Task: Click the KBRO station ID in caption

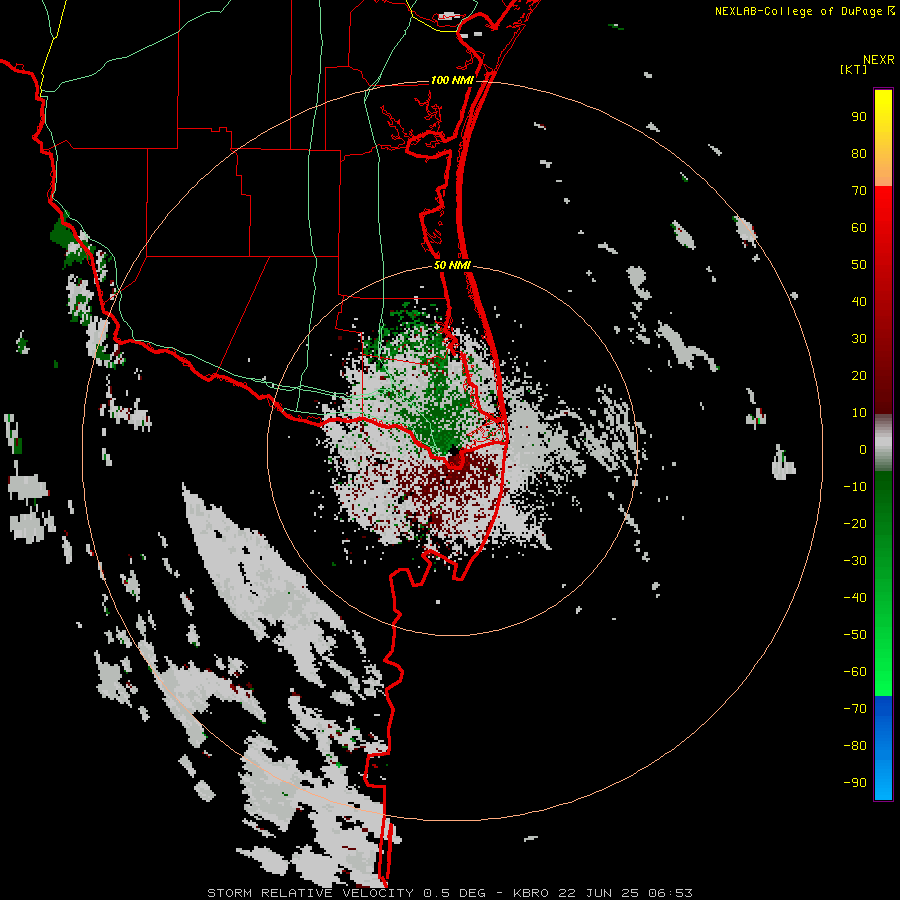Action: point(532,893)
